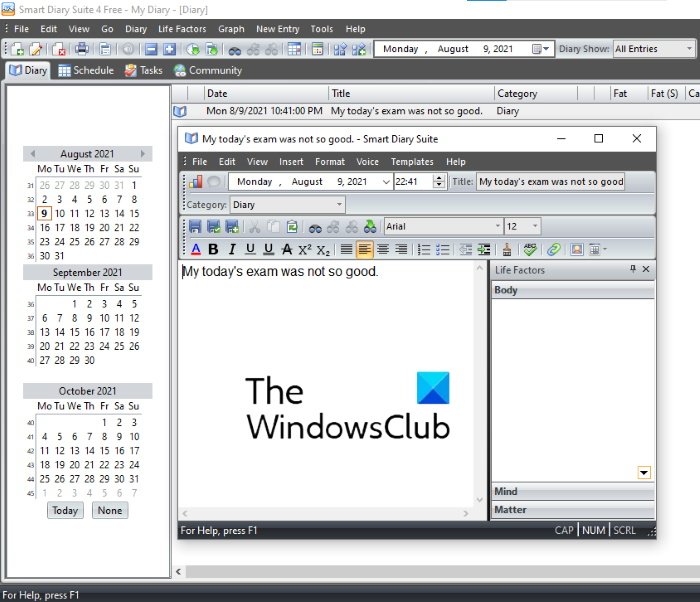
Task: Open the Category Diary dropdown
Action: [x=339, y=205]
